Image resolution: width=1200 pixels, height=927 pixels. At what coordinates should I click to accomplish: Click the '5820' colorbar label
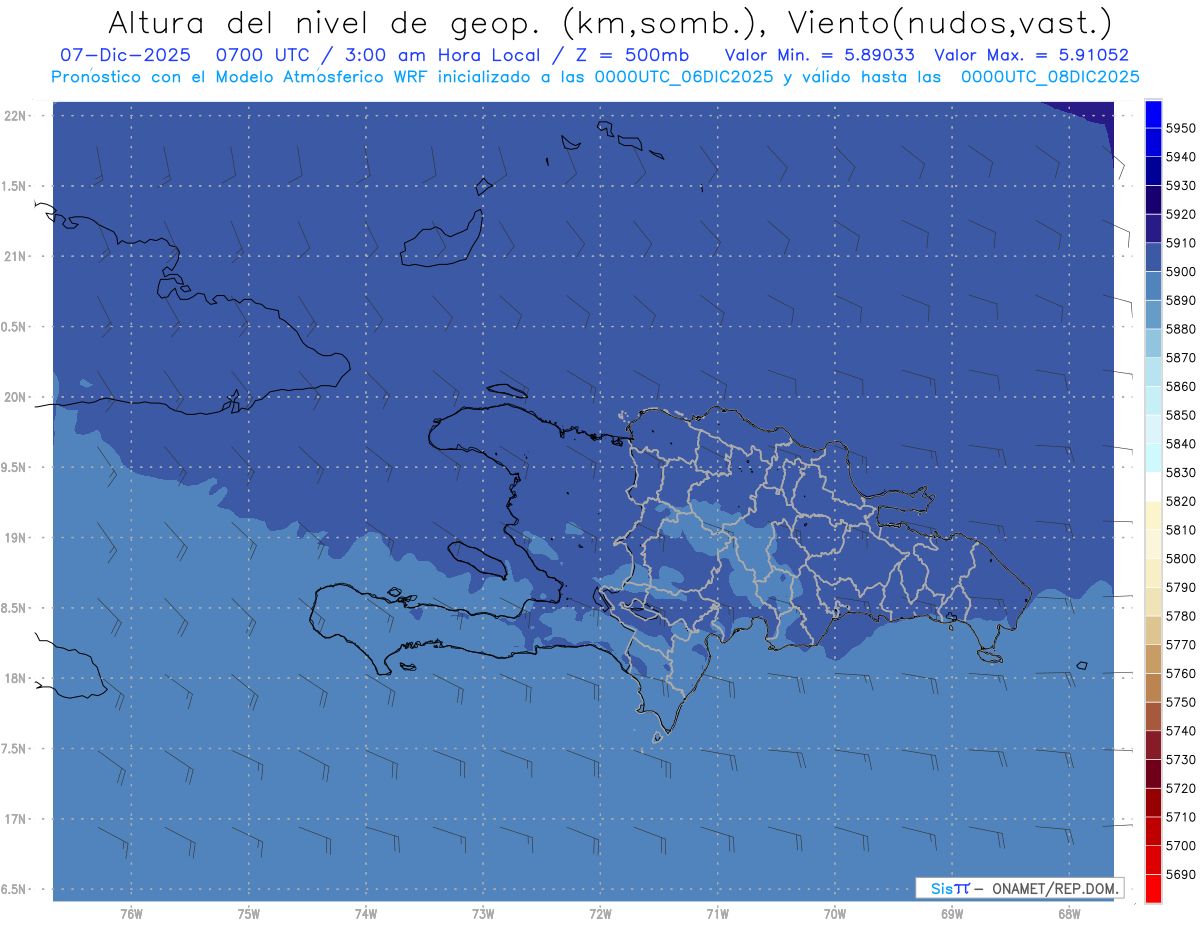click(x=1181, y=501)
